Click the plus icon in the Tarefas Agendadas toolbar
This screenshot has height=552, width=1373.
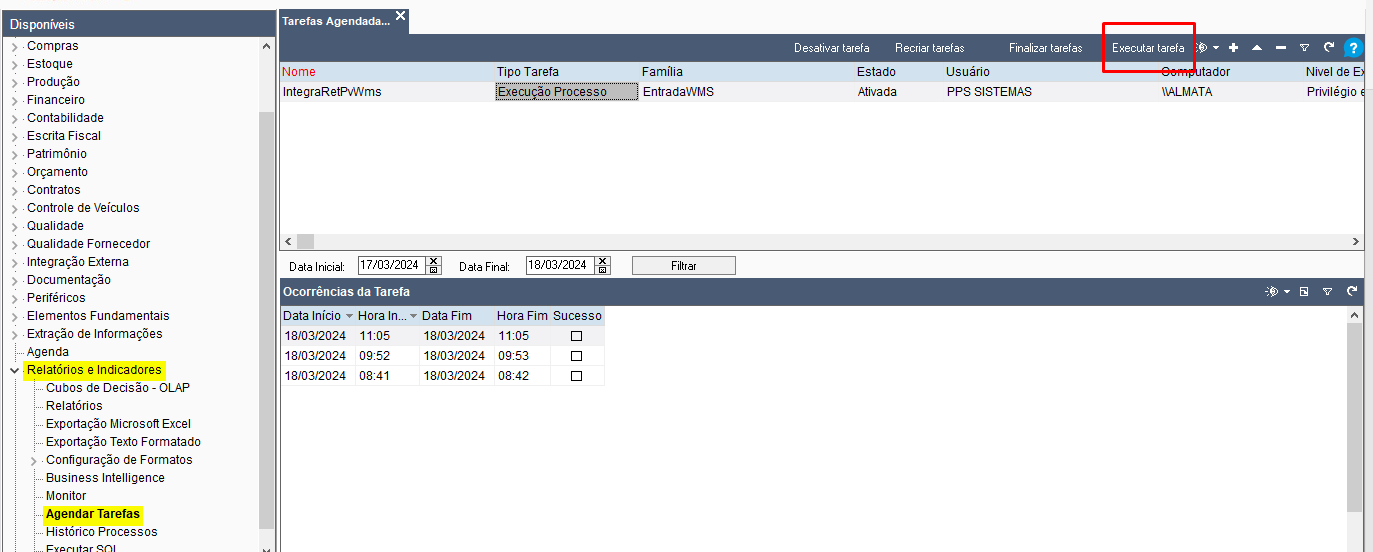click(x=1233, y=47)
